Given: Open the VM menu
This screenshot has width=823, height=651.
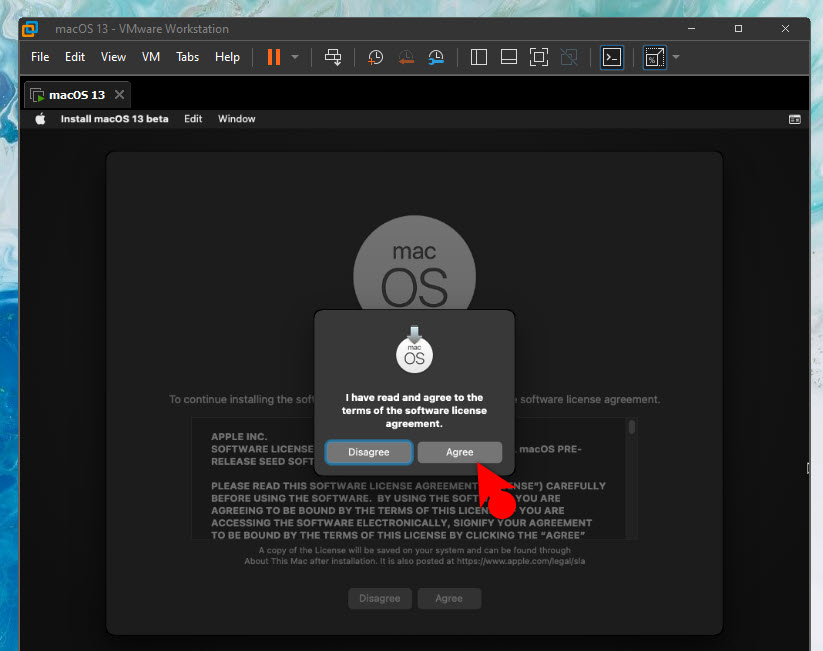Looking at the screenshot, I should 151,57.
